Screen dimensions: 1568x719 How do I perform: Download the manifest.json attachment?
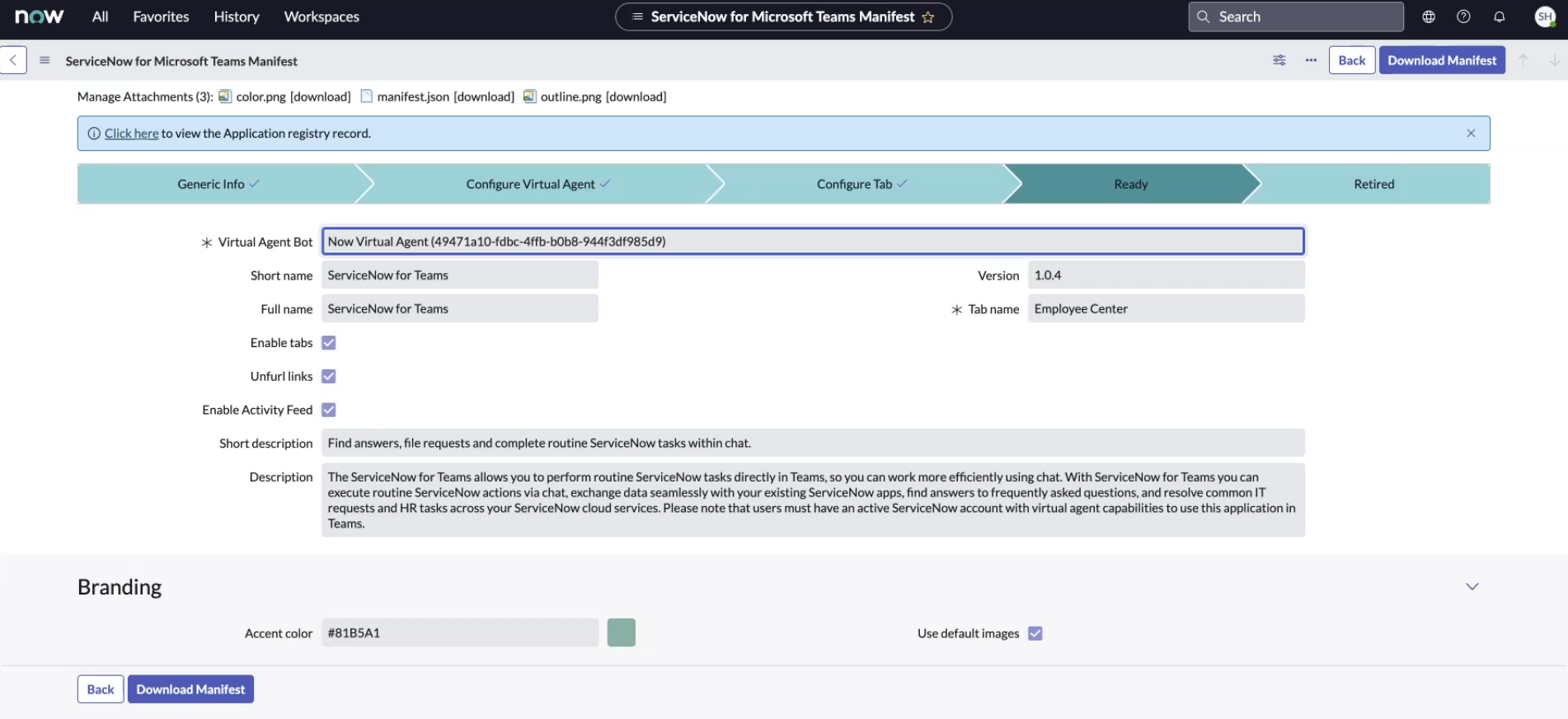click(x=484, y=96)
